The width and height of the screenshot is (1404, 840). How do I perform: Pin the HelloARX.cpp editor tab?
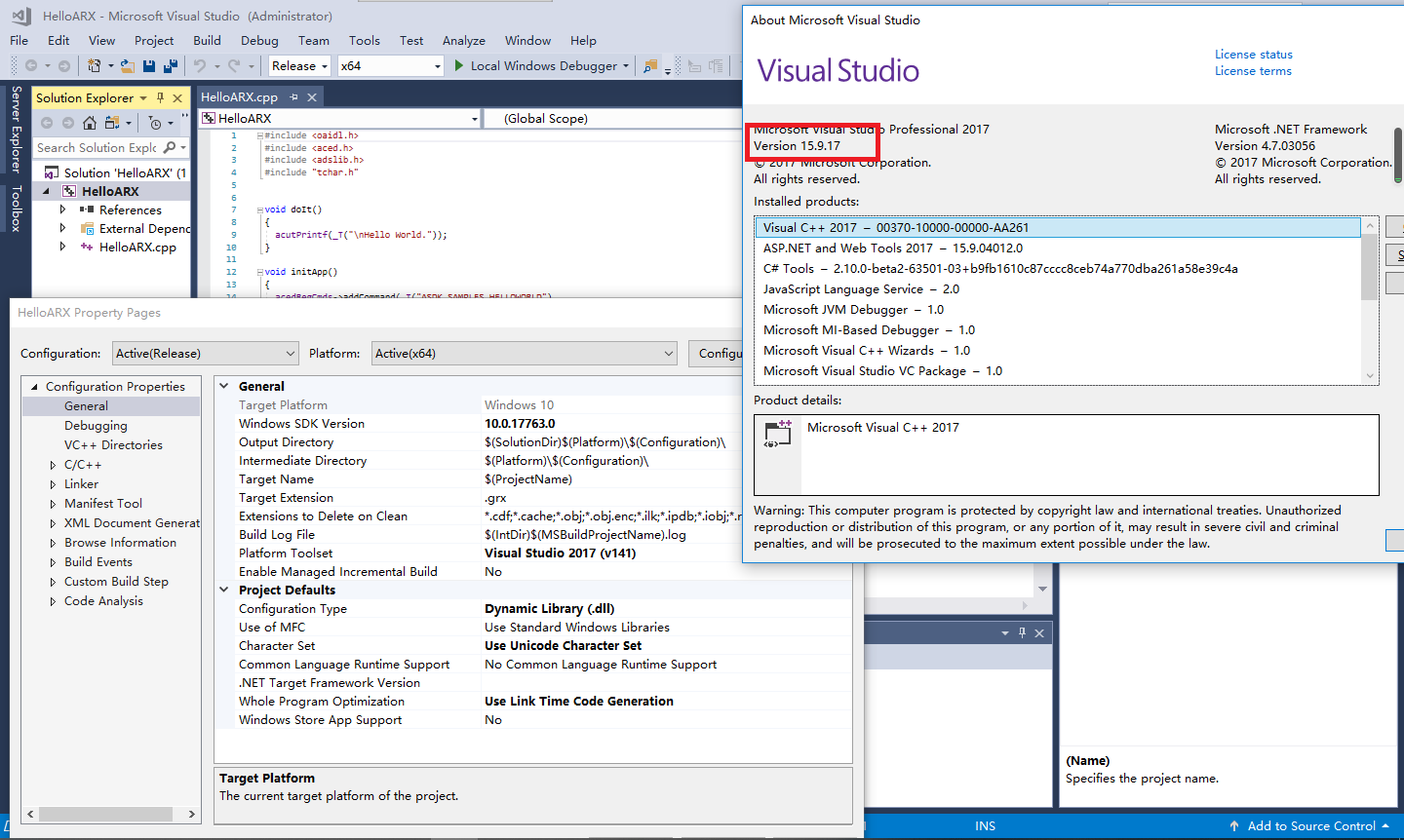click(293, 97)
